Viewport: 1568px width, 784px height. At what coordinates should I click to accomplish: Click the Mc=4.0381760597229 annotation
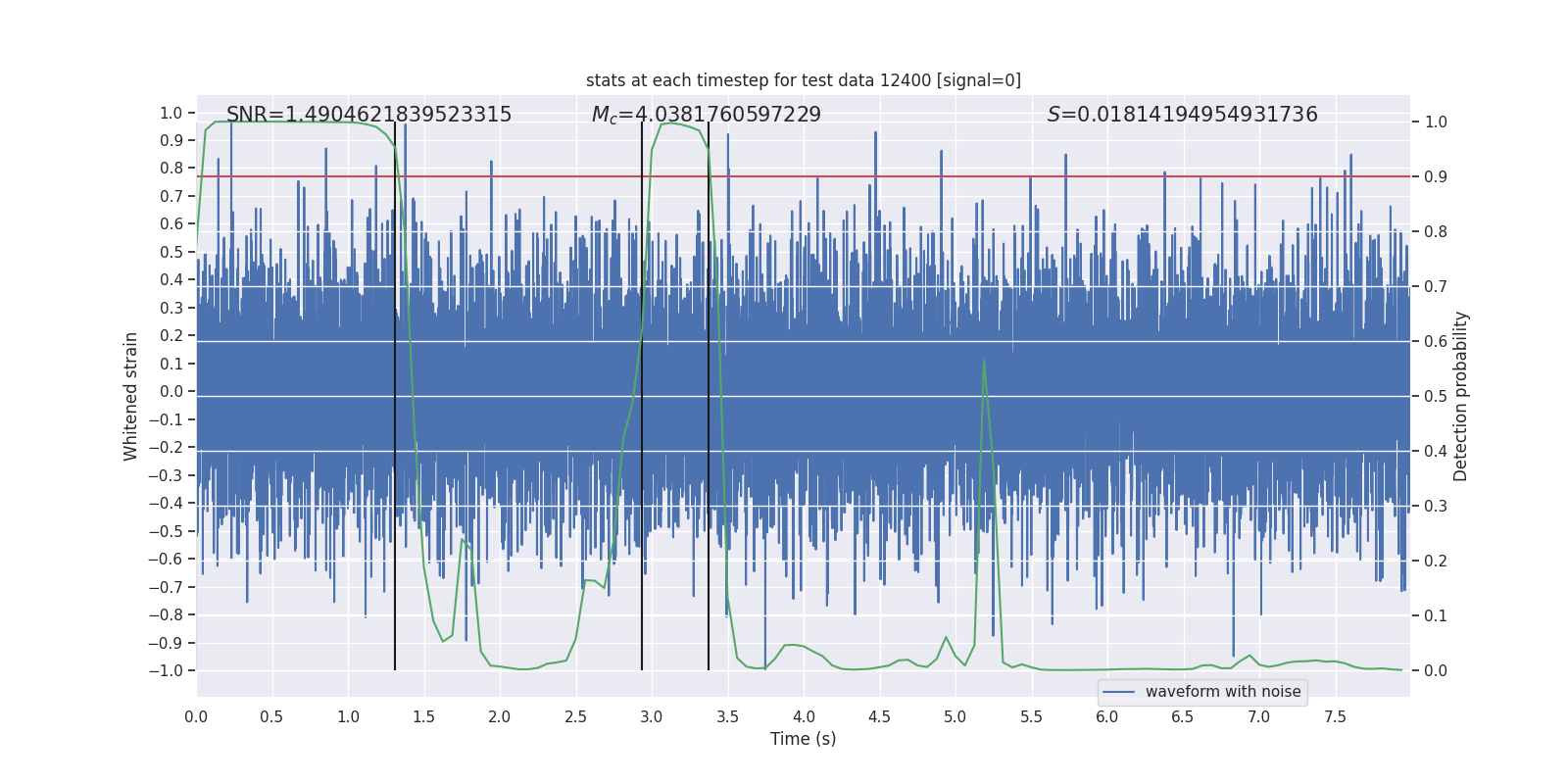point(707,115)
